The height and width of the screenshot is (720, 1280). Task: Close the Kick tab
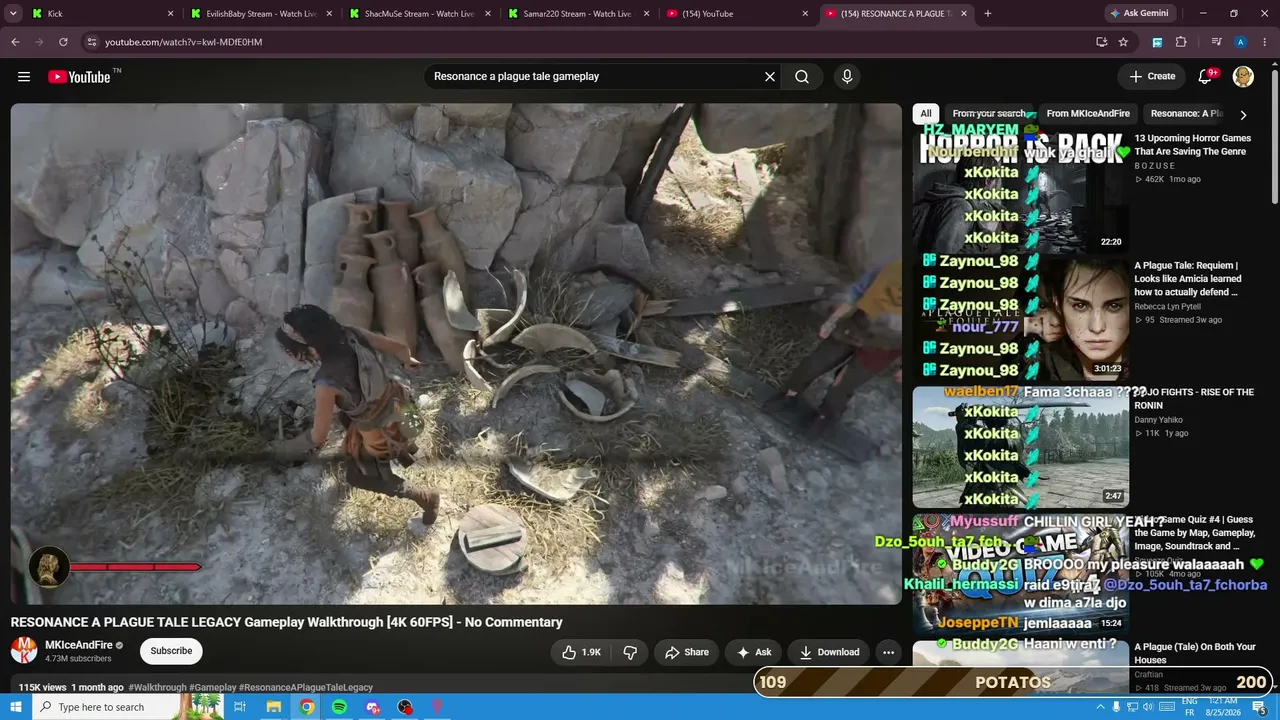[170, 14]
